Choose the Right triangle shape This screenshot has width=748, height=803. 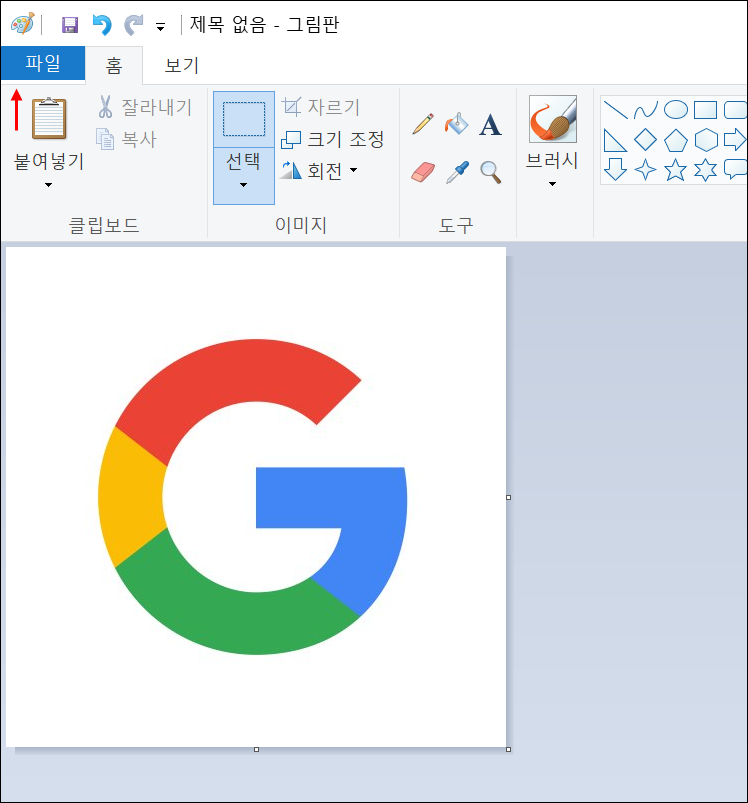615,140
